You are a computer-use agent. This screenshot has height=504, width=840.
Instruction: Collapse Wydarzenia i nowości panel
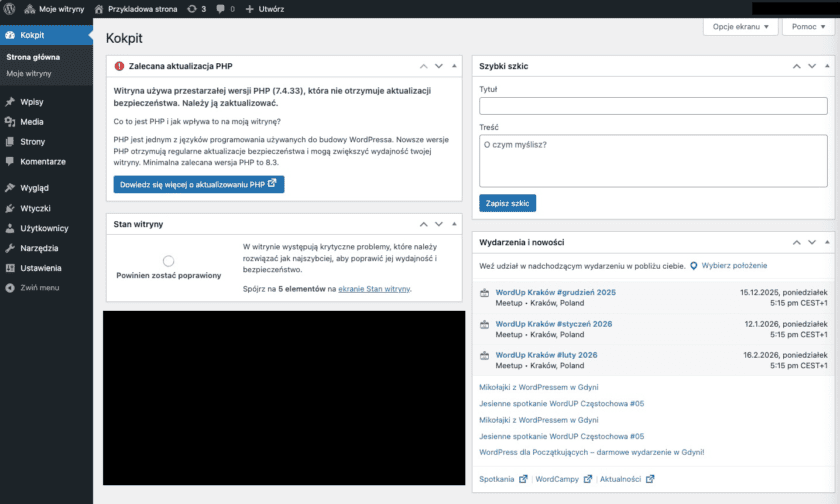[827, 243]
